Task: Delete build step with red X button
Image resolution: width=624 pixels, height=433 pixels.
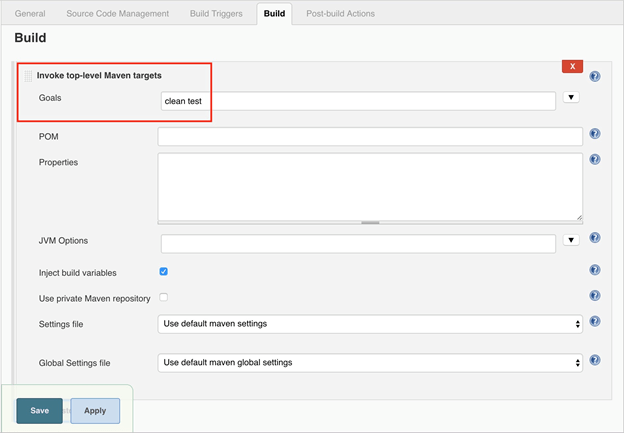Action: point(572,66)
